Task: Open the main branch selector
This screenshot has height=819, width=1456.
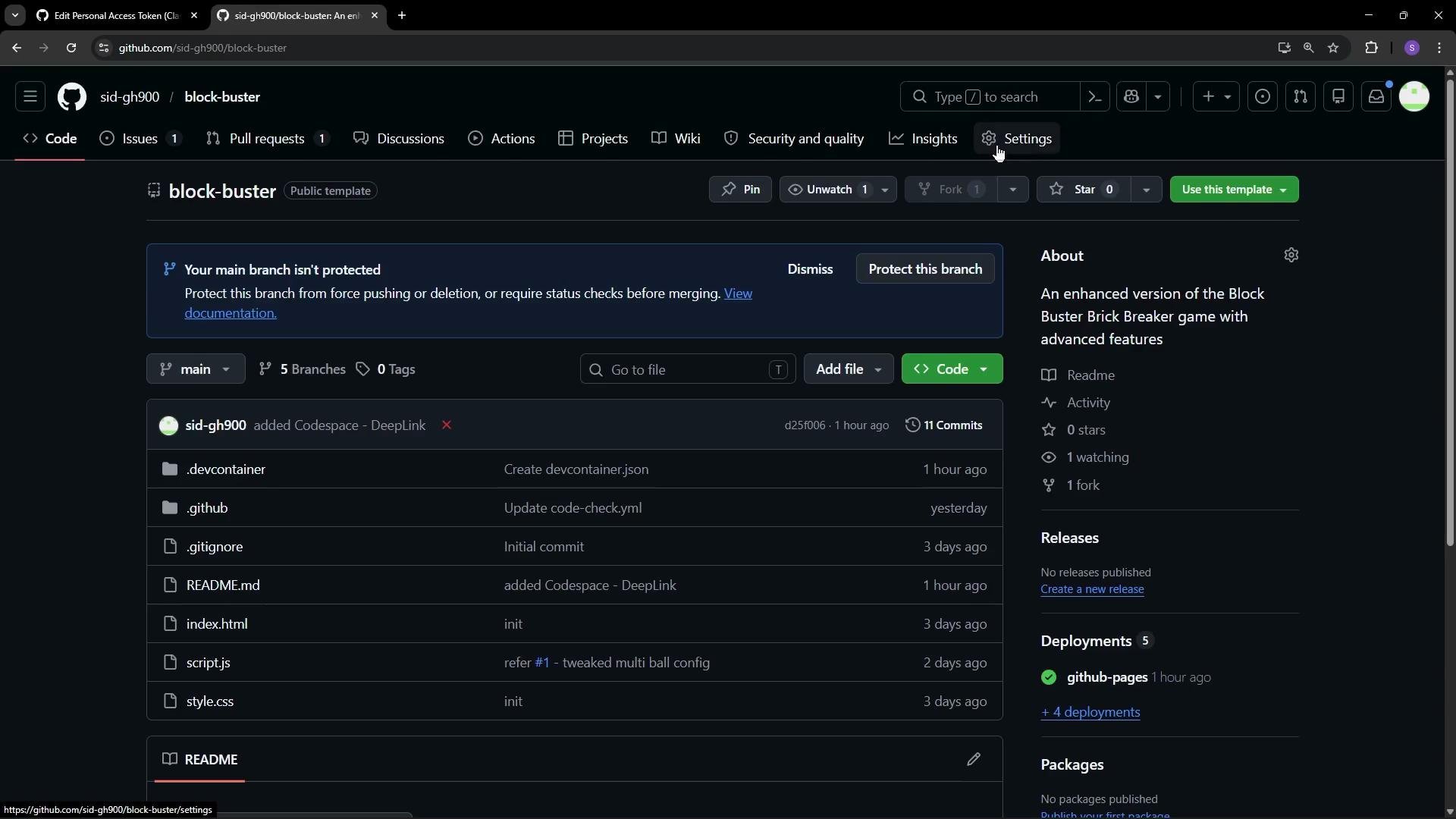Action: coord(196,369)
